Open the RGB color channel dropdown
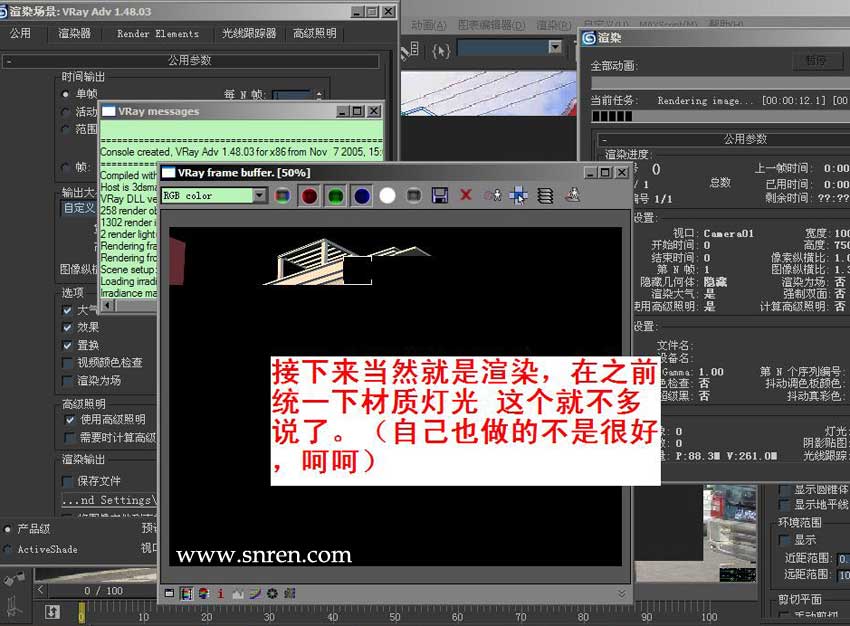Image resolution: width=850 pixels, height=626 pixels. [260, 196]
